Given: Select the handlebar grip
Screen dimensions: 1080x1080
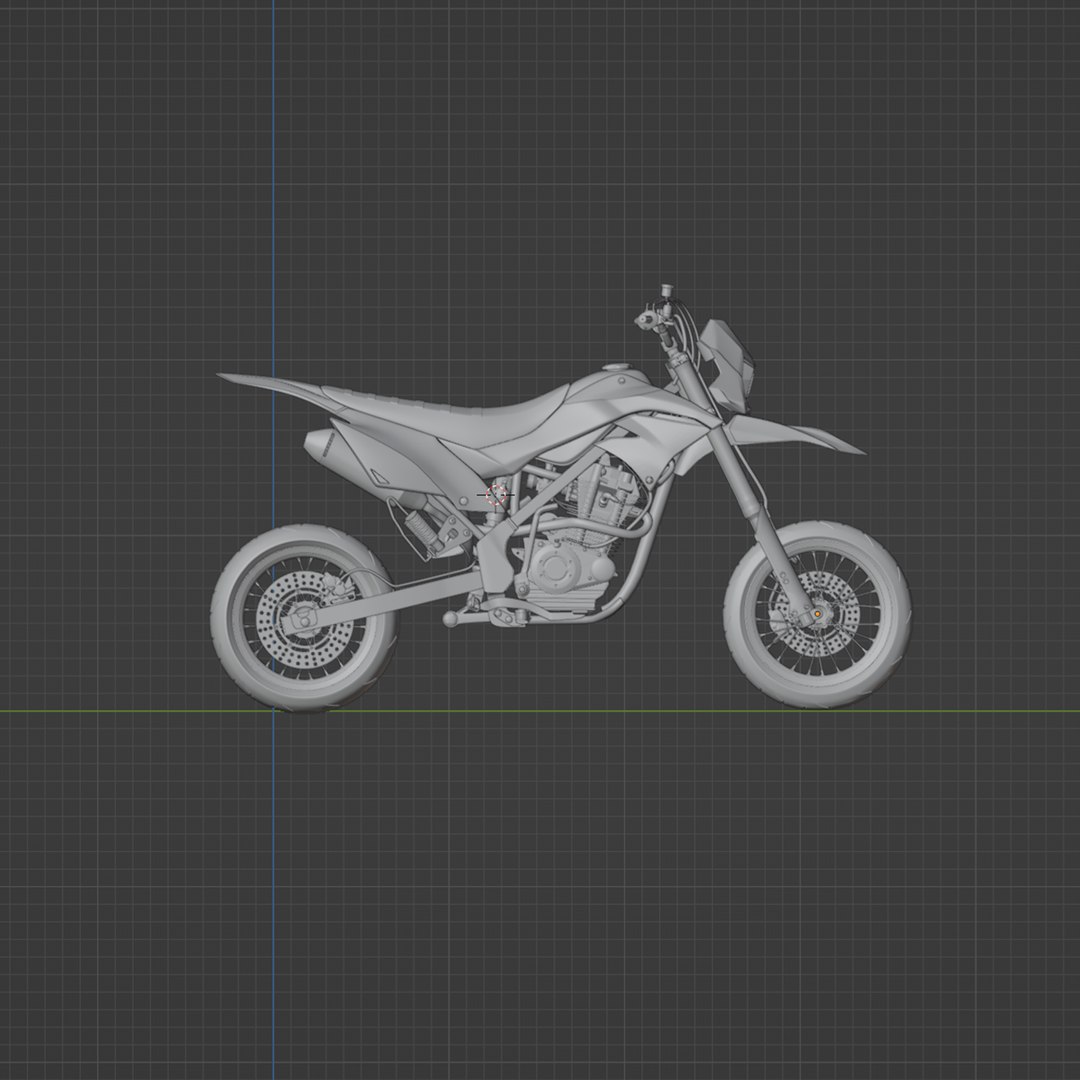Looking at the screenshot, I should click(x=648, y=319).
